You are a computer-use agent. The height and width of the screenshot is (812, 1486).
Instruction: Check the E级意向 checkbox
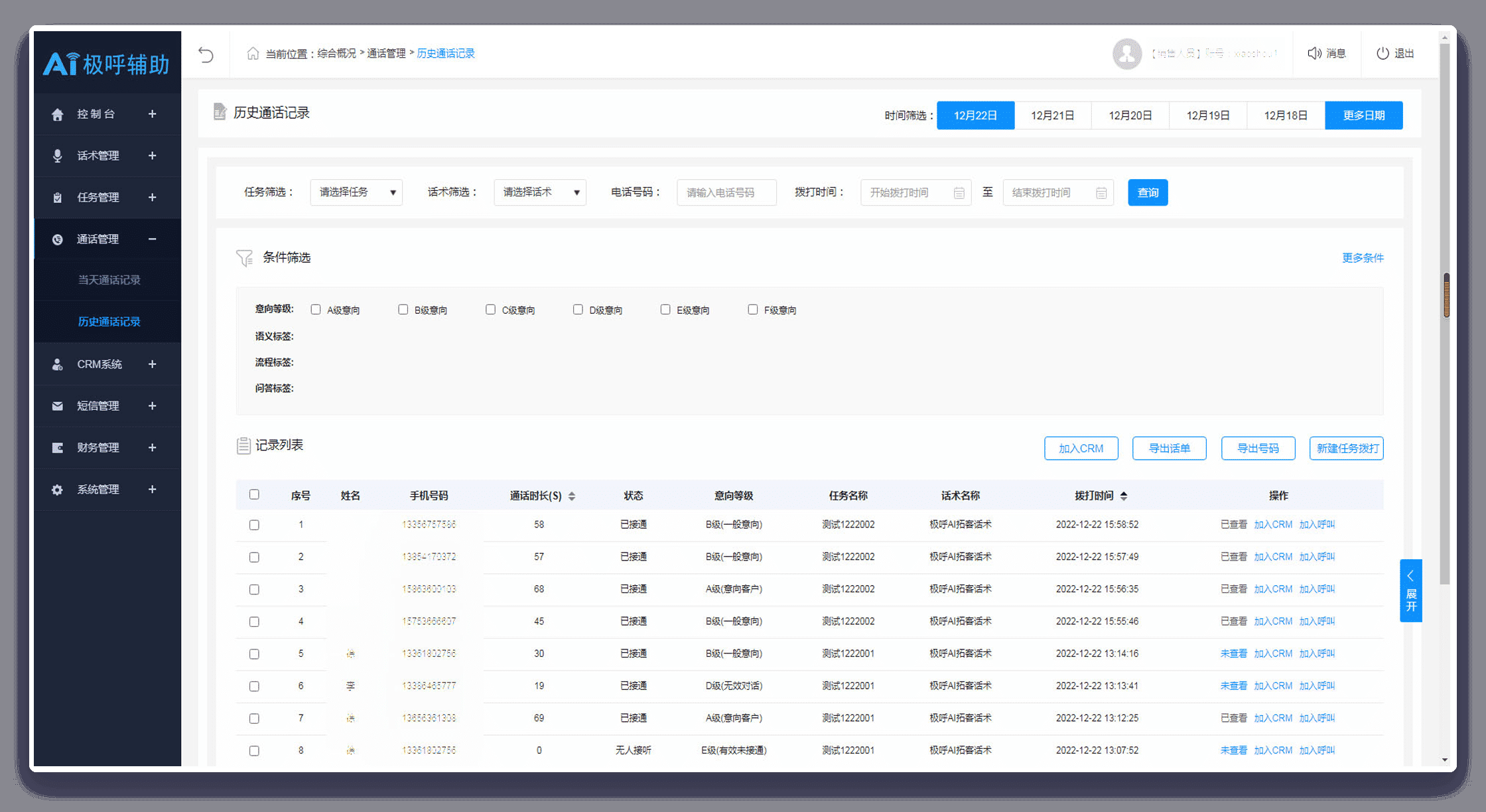(665, 310)
